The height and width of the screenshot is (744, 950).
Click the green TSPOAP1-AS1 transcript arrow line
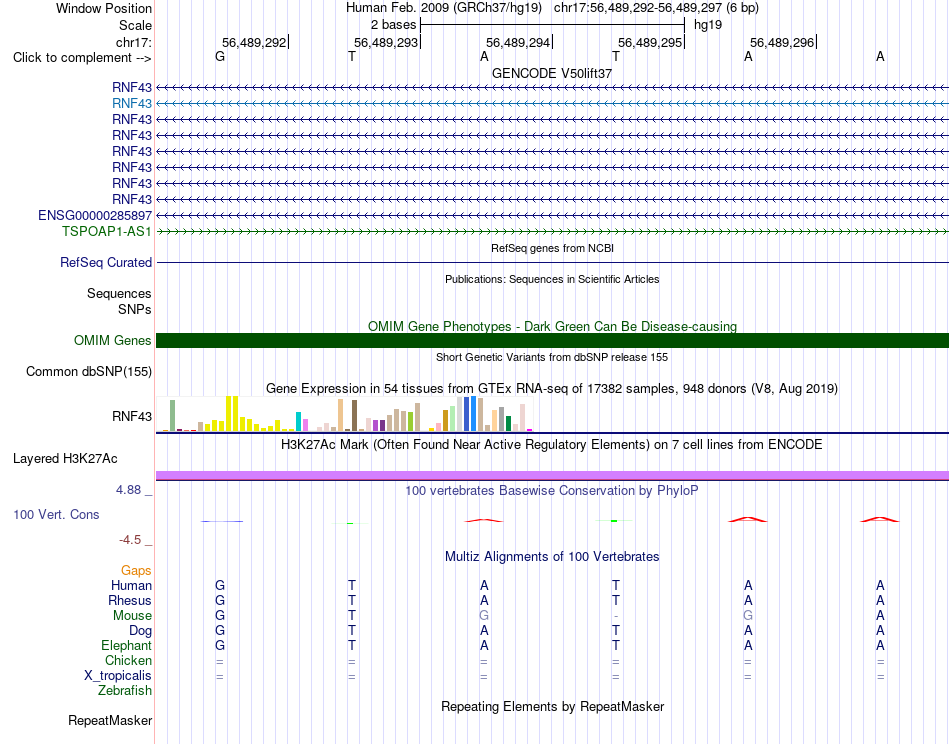click(x=552, y=231)
